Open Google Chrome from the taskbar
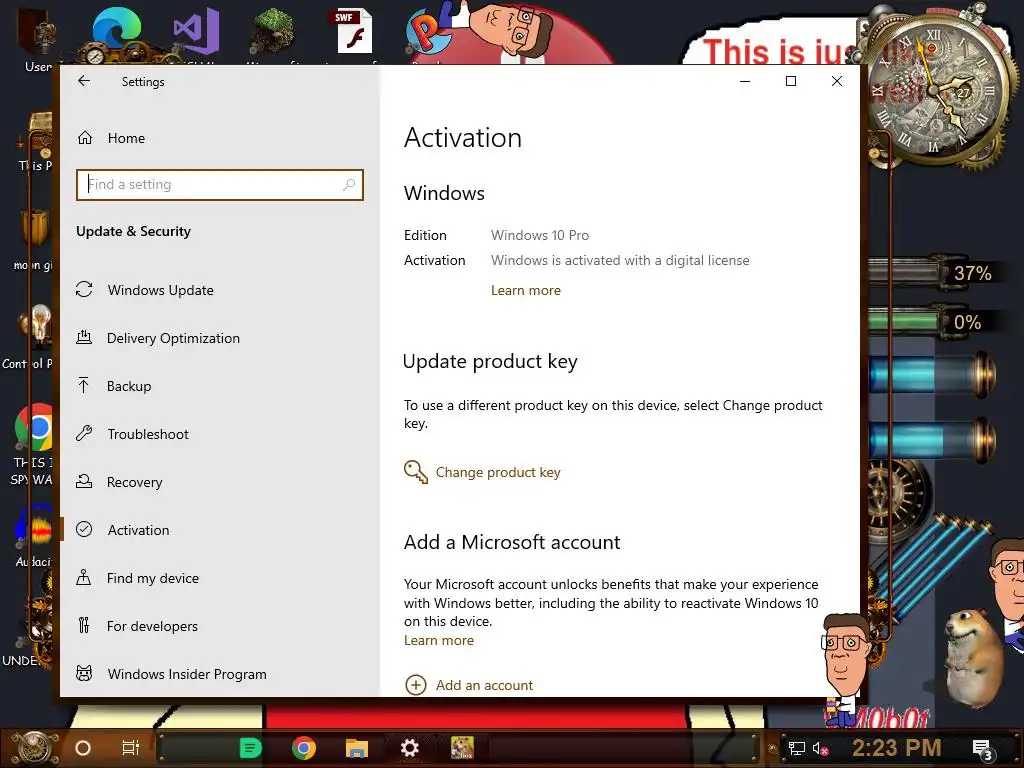Viewport: 1024px width, 768px height. (x=304, y=748)
